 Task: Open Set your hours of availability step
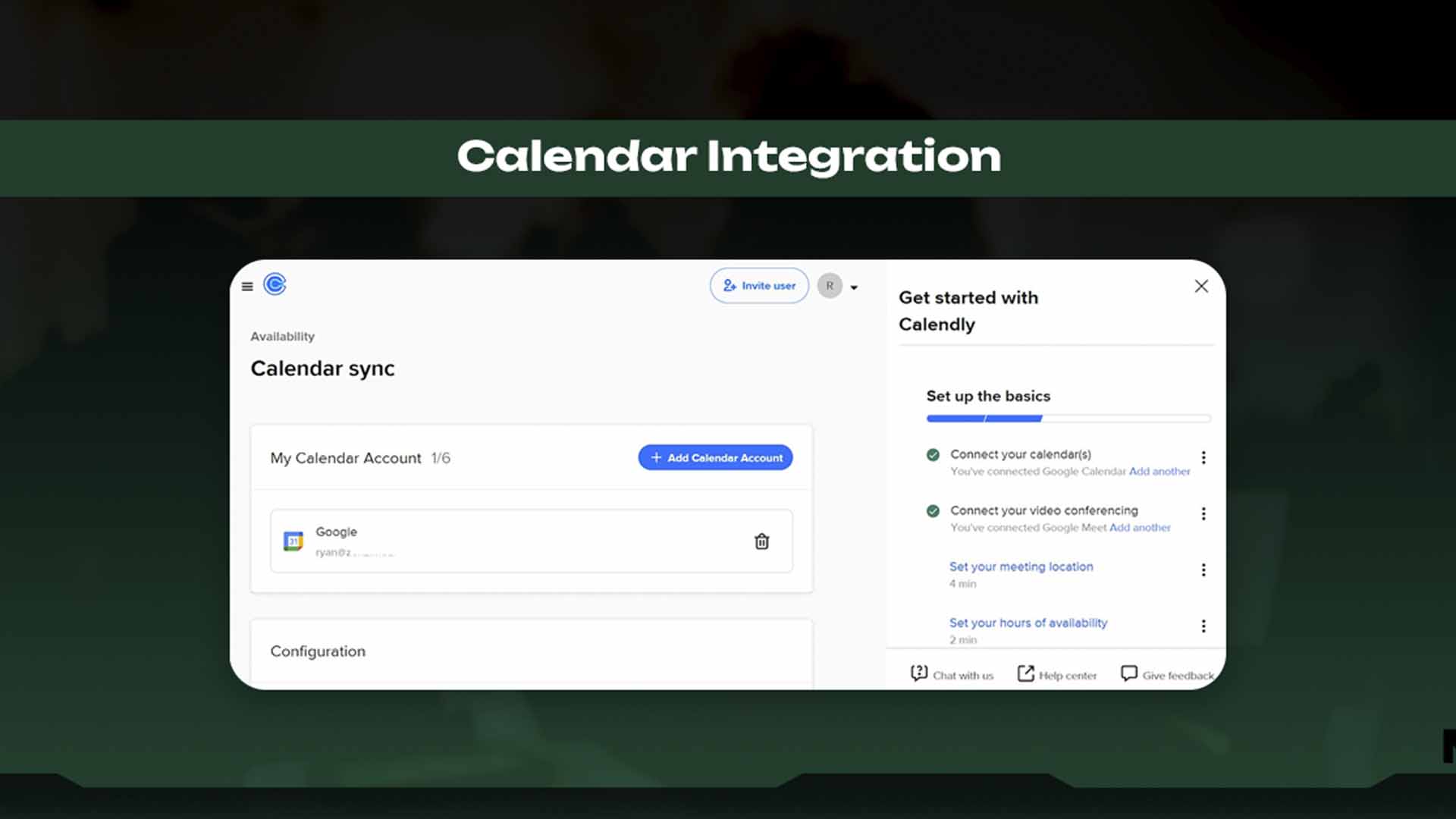point(1028,623)
